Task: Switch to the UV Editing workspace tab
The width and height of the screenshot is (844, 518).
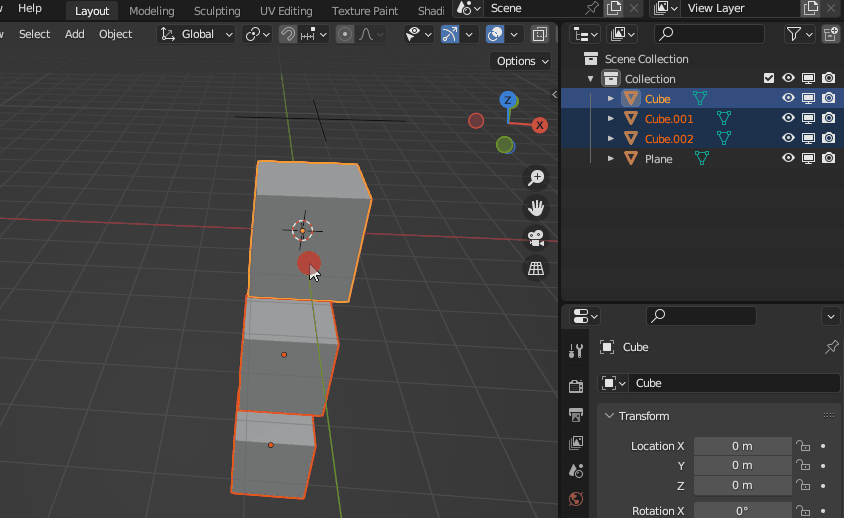Action: [x=286, y=10]
